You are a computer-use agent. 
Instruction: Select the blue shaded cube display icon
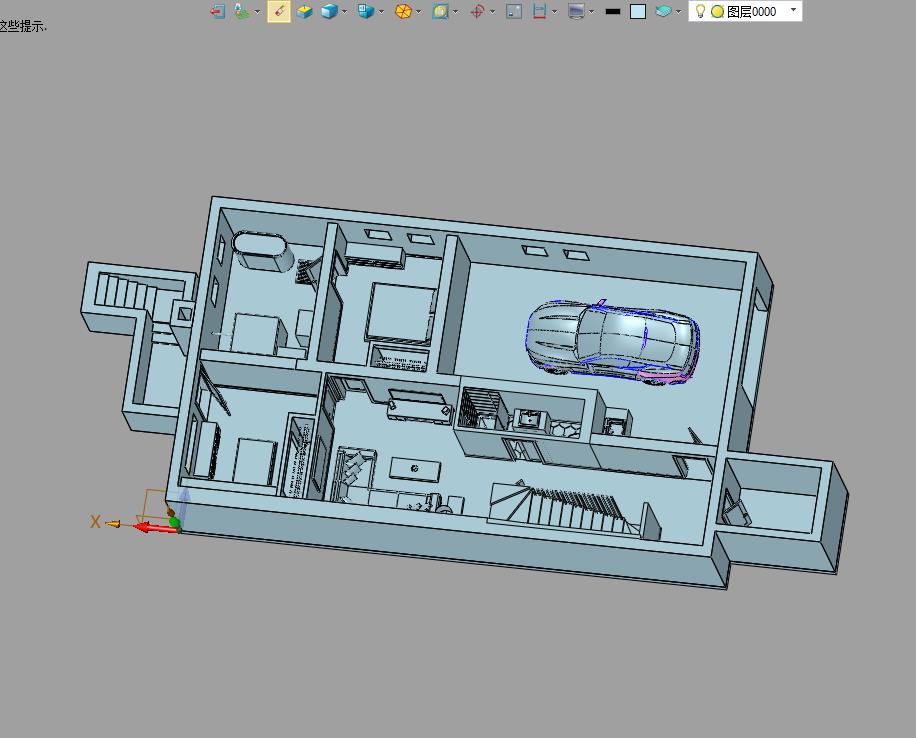(329, 11)
